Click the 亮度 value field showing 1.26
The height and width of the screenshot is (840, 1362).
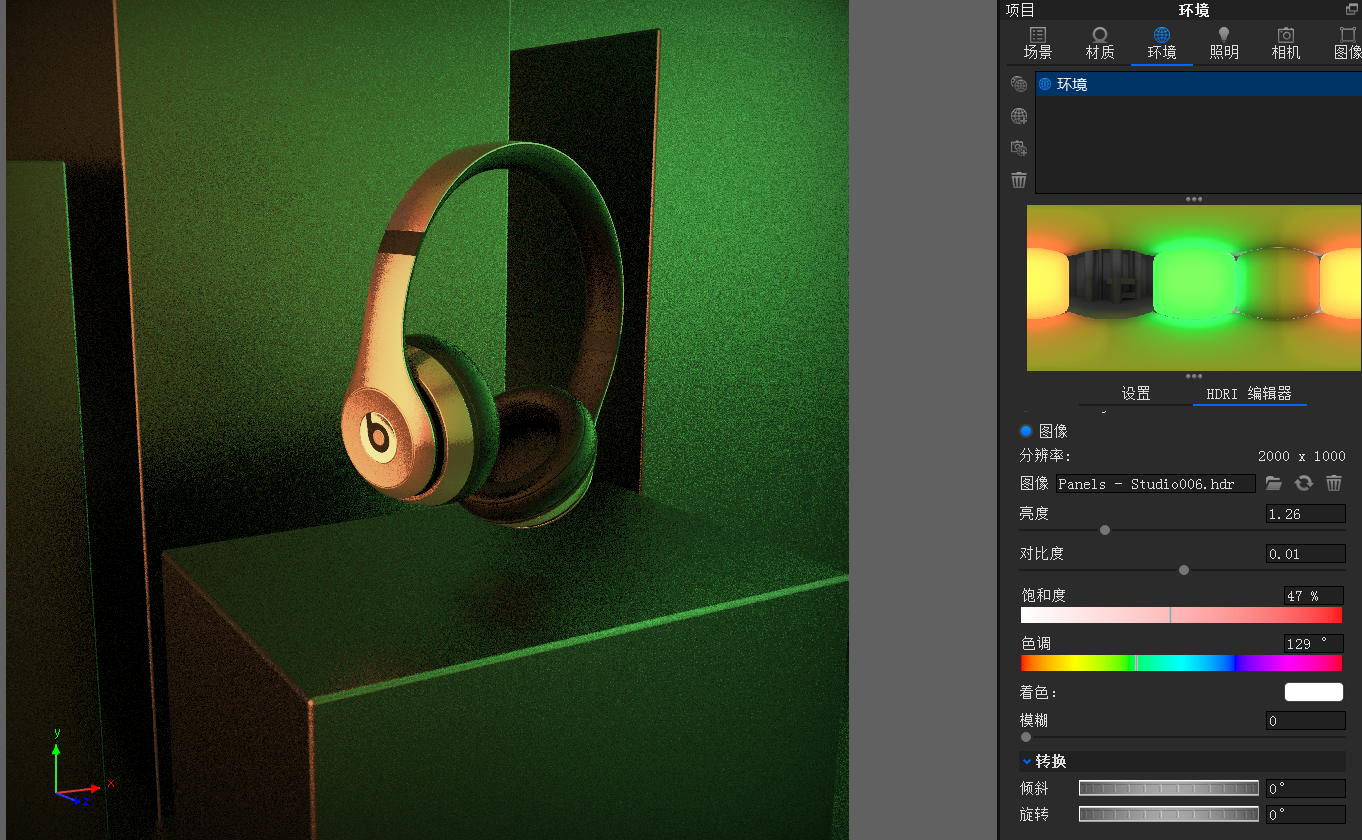coord(1305,514)
